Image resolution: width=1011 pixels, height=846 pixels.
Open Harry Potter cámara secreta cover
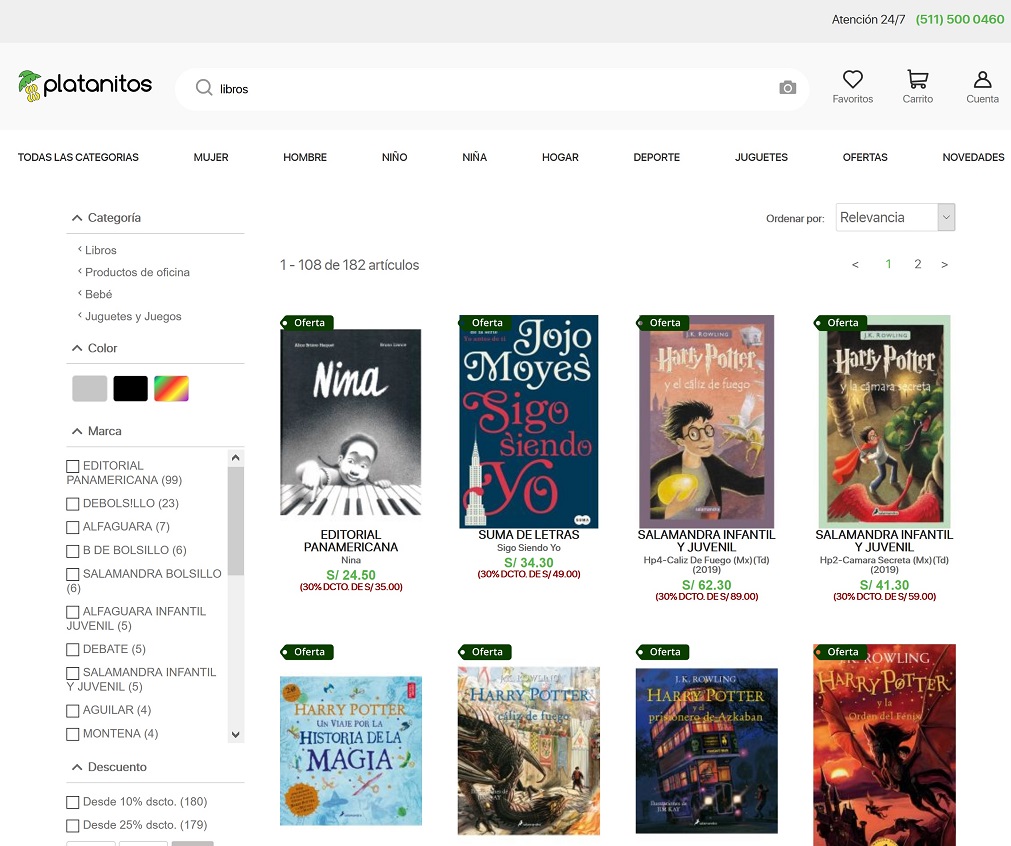884,422
